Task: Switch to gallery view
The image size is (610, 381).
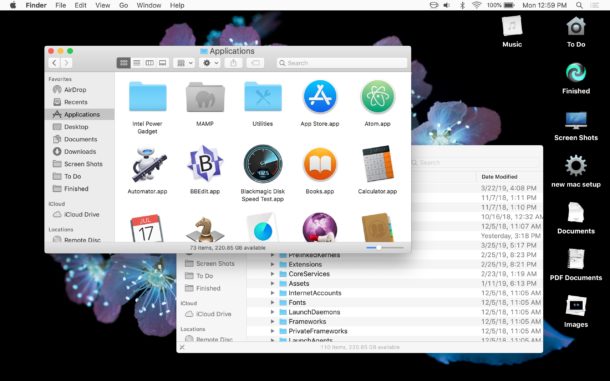Action: tap(162, 63)
